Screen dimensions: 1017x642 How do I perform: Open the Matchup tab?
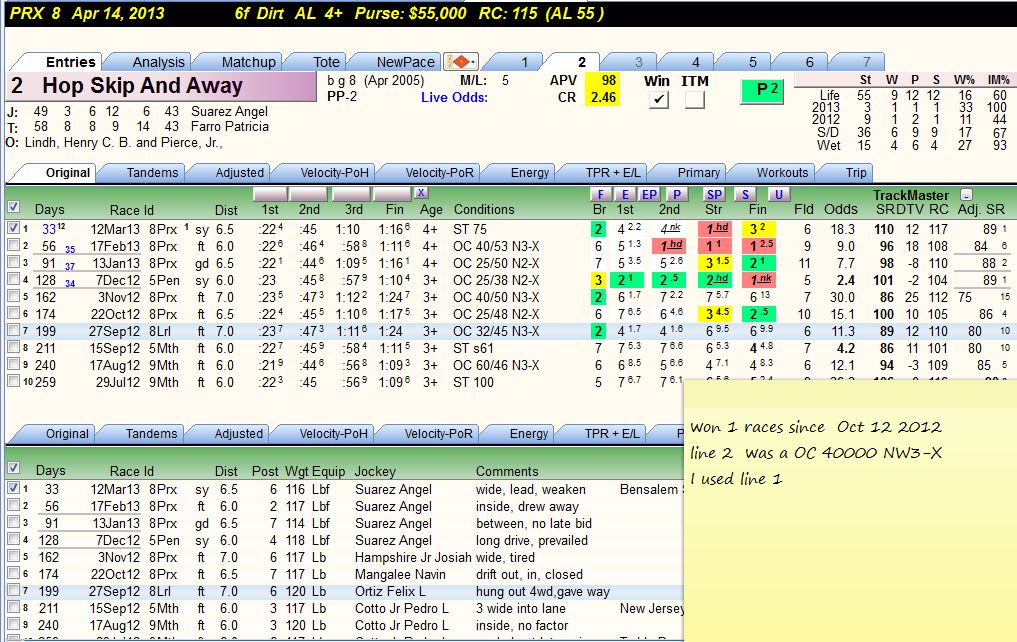(x=248, y=62)
